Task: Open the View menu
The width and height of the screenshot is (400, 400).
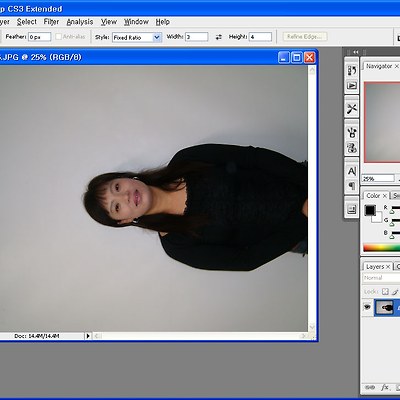Action: coord(109,22)
